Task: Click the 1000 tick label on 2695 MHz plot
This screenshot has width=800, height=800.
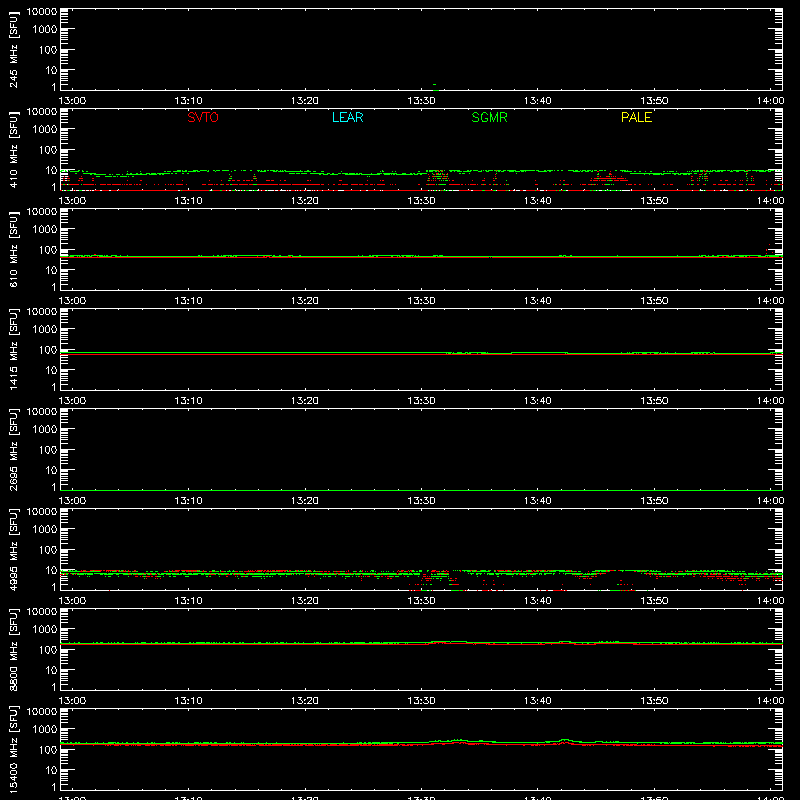Action: click(45, 429)
